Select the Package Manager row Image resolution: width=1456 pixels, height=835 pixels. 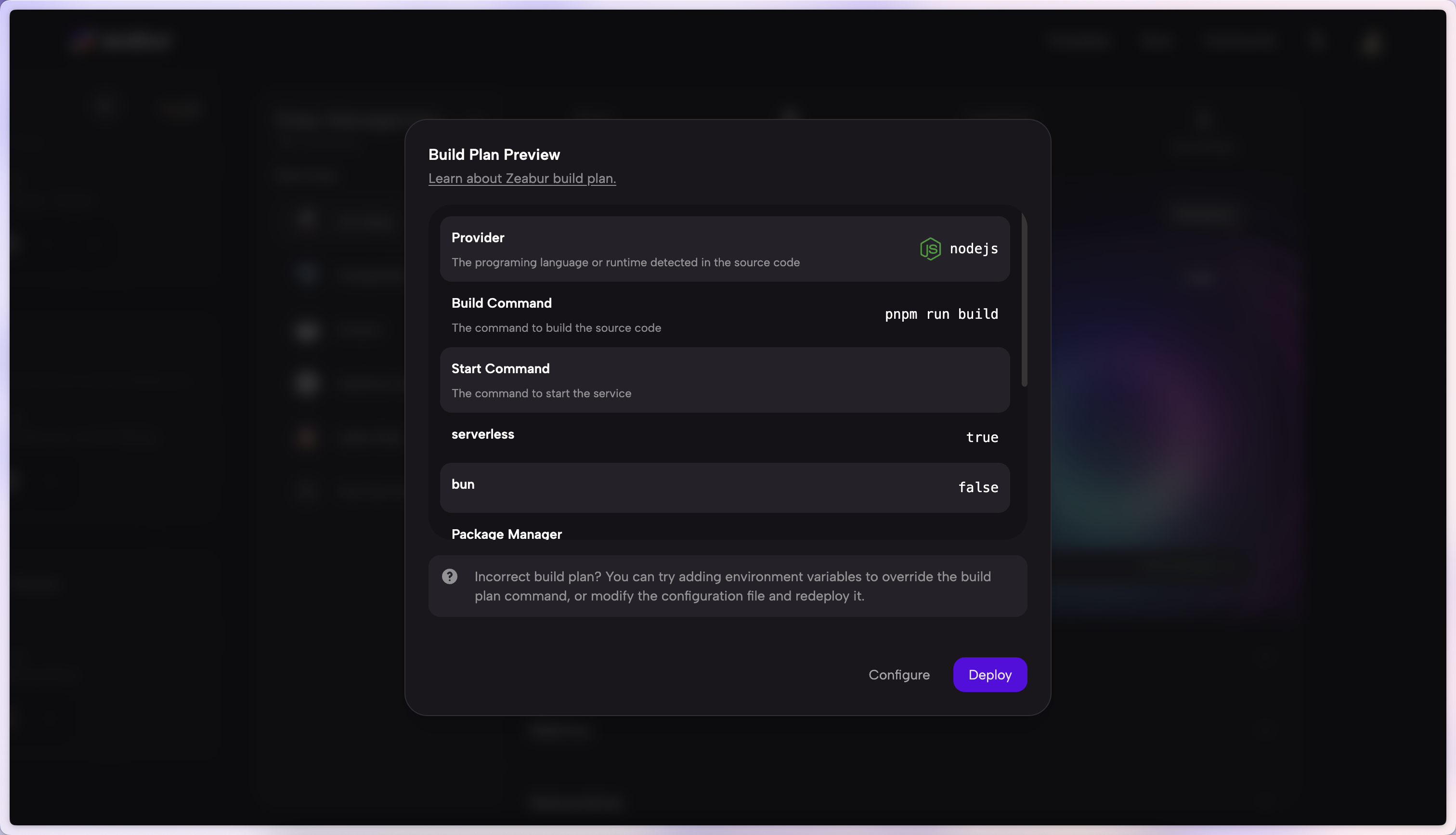point(506,534)
